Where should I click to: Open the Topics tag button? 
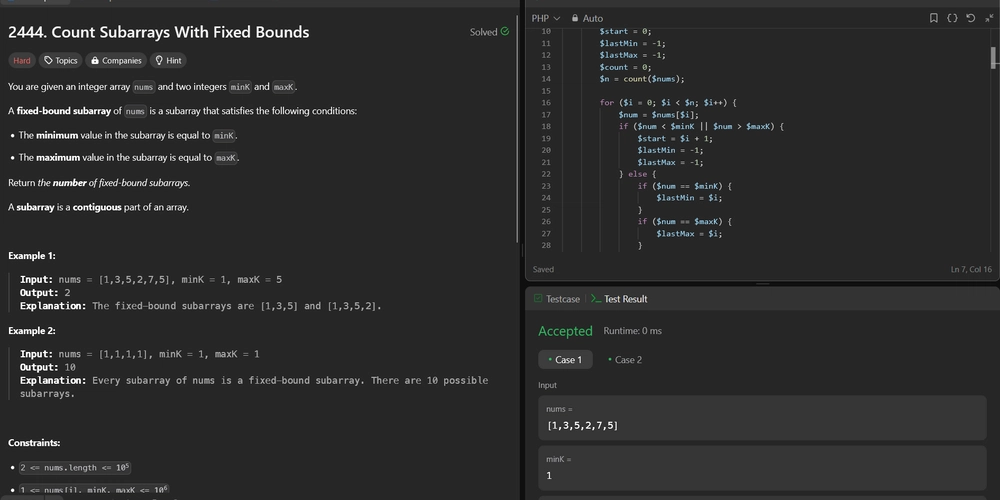point(61,61)
